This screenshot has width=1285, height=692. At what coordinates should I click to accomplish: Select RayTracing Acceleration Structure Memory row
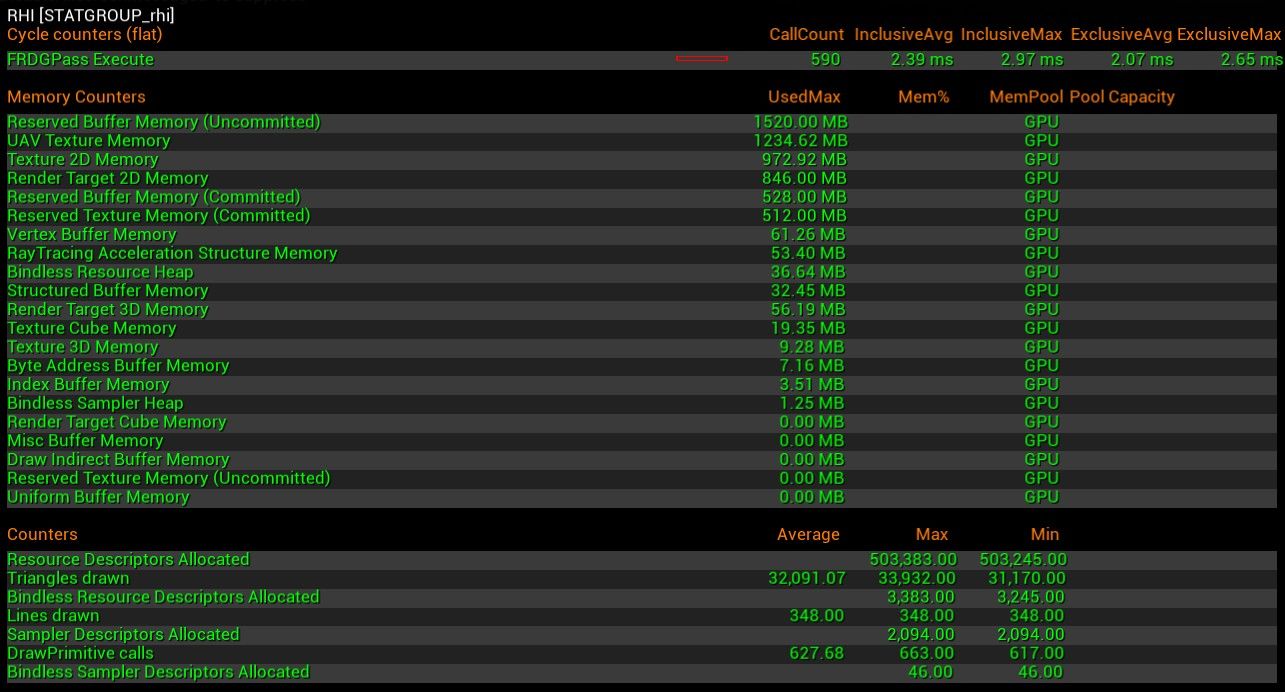click(642, 253)
